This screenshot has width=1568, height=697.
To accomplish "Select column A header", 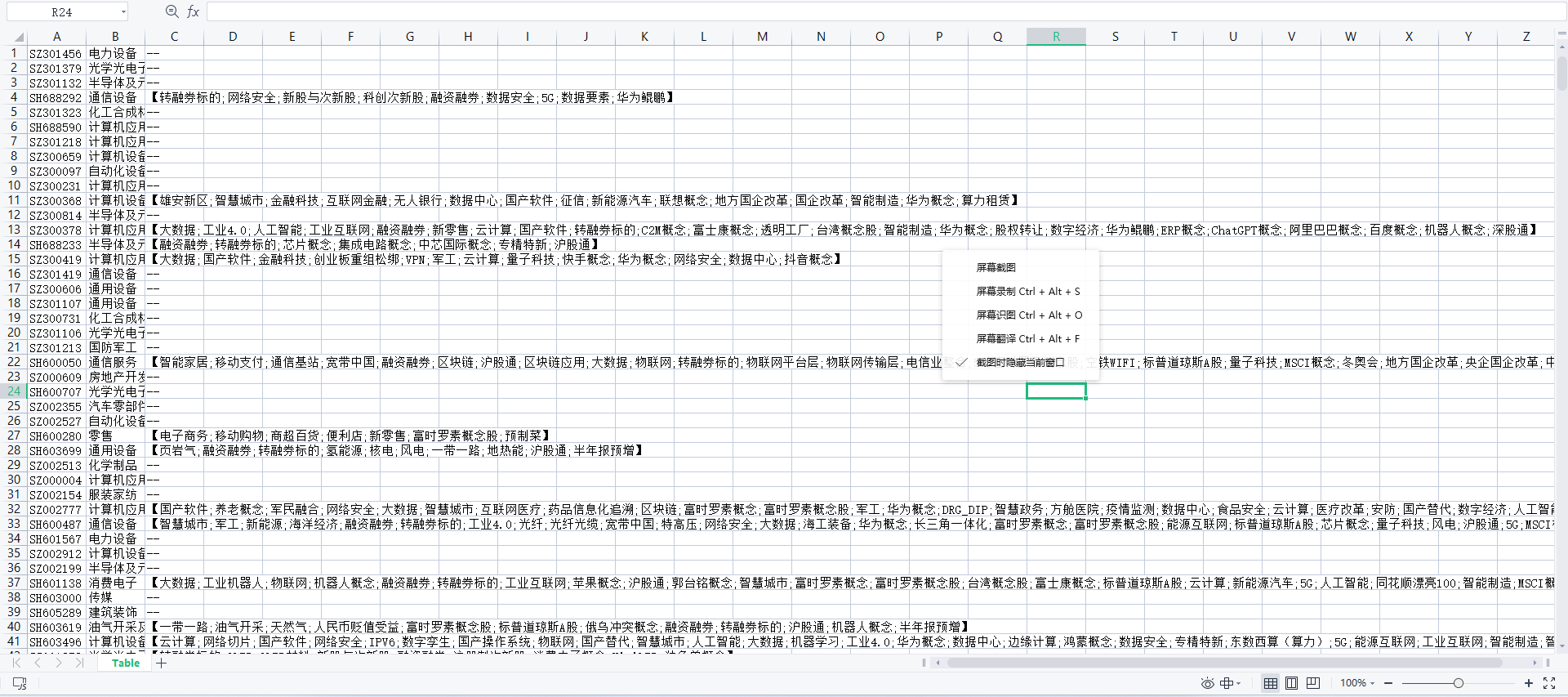I will (57, 37).
